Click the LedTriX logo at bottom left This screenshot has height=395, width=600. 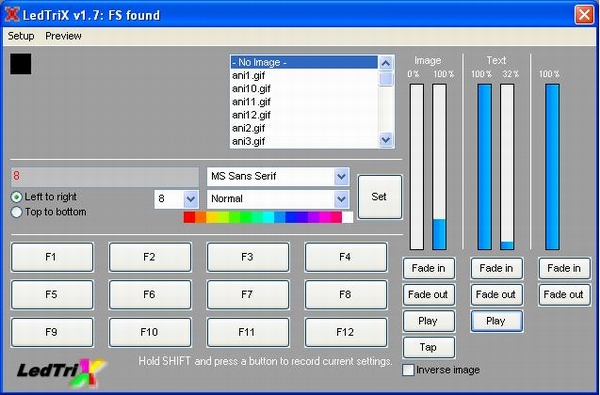(61, 372)
